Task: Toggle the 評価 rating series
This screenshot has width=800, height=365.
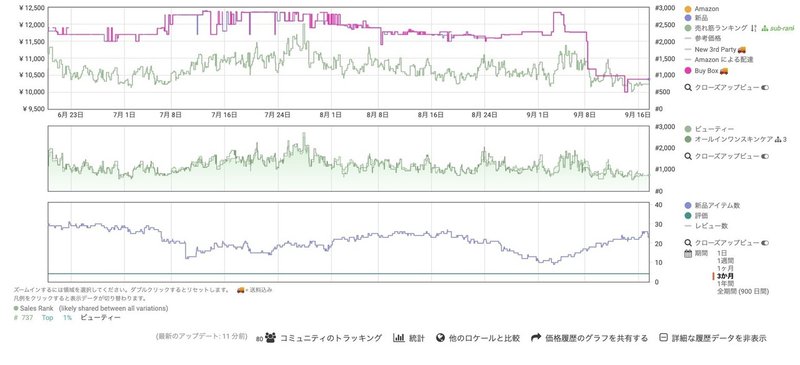Action: click(x=696, y=216)
